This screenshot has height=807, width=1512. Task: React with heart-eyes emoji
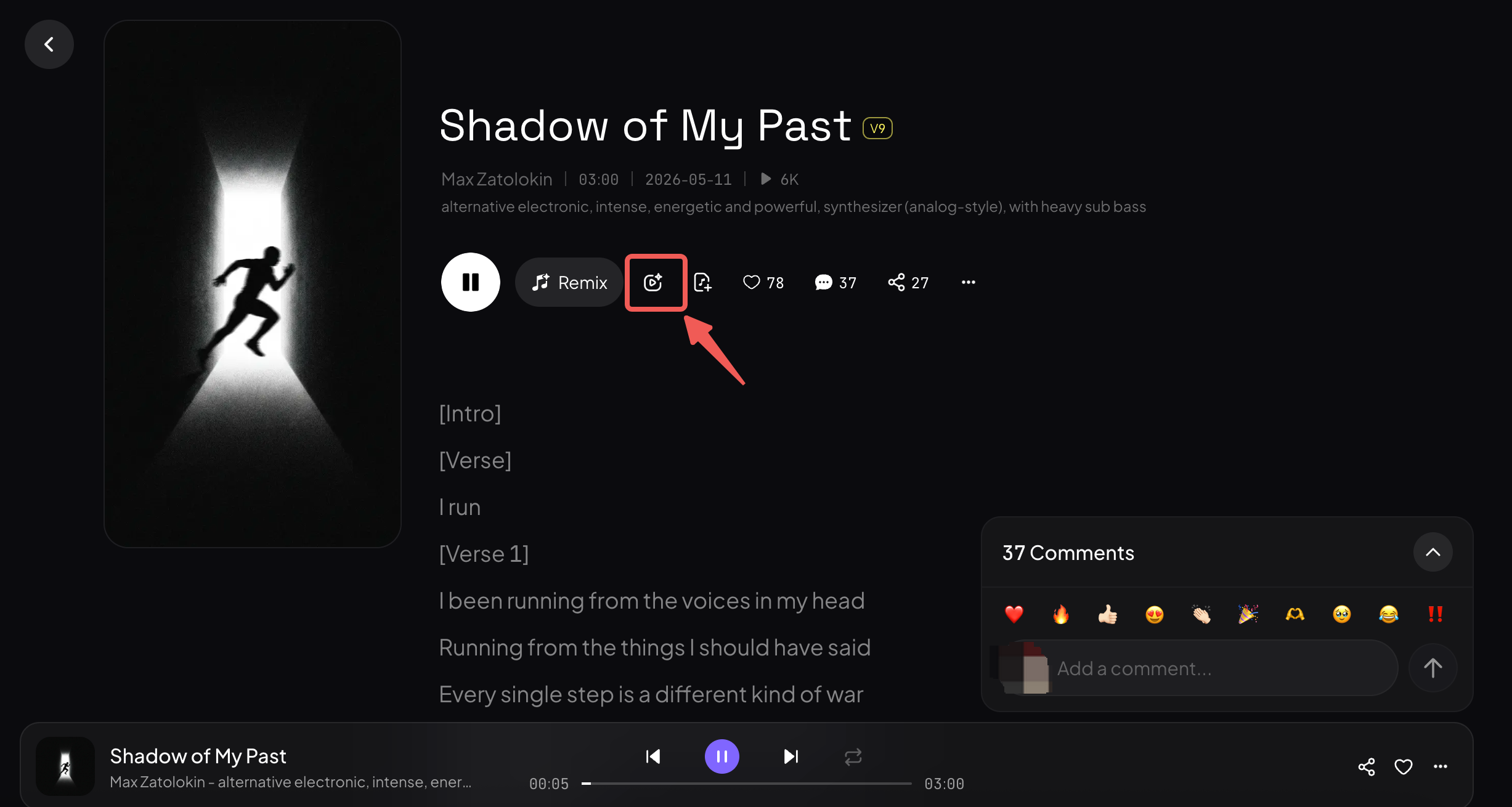tap(1155, 614)
